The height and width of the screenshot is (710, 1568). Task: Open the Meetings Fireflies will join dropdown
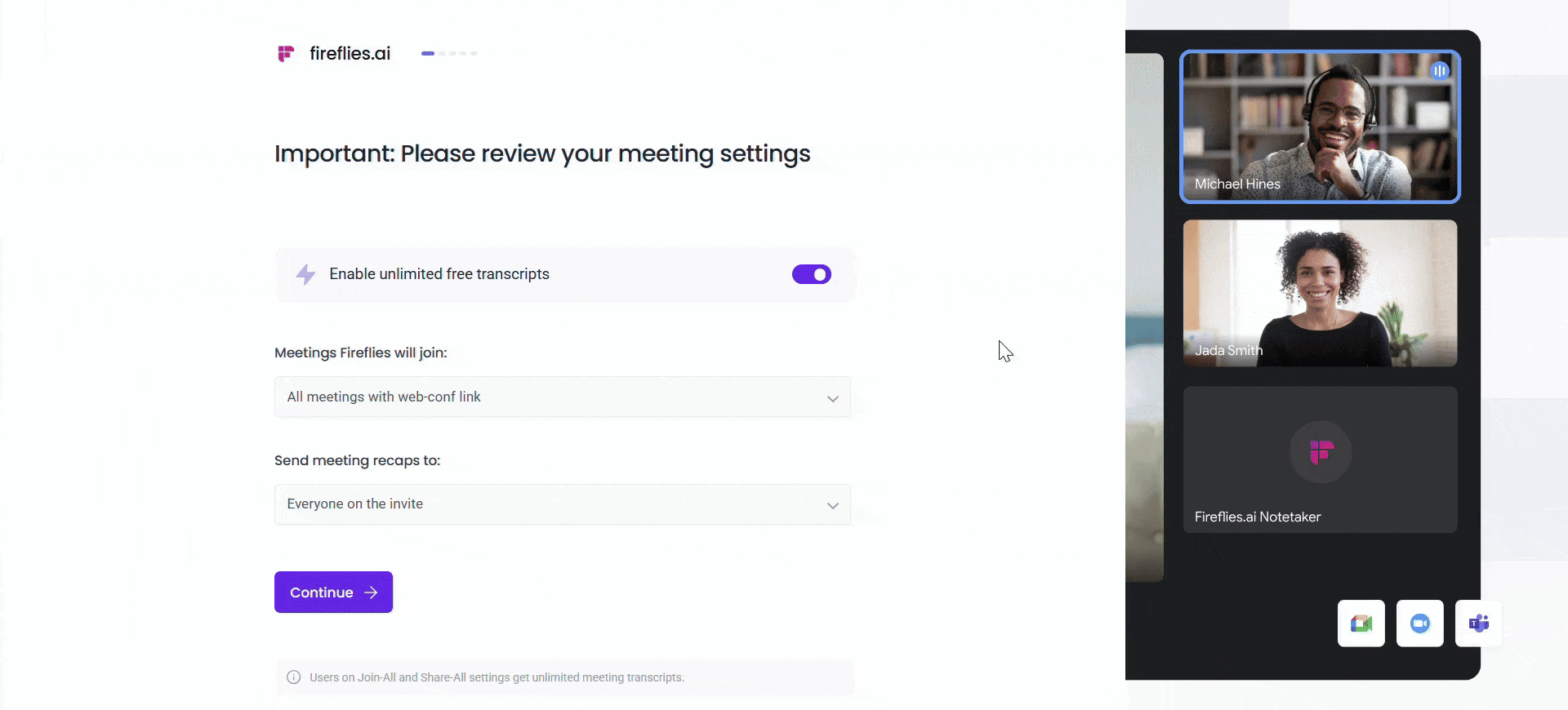pos(563,397)
